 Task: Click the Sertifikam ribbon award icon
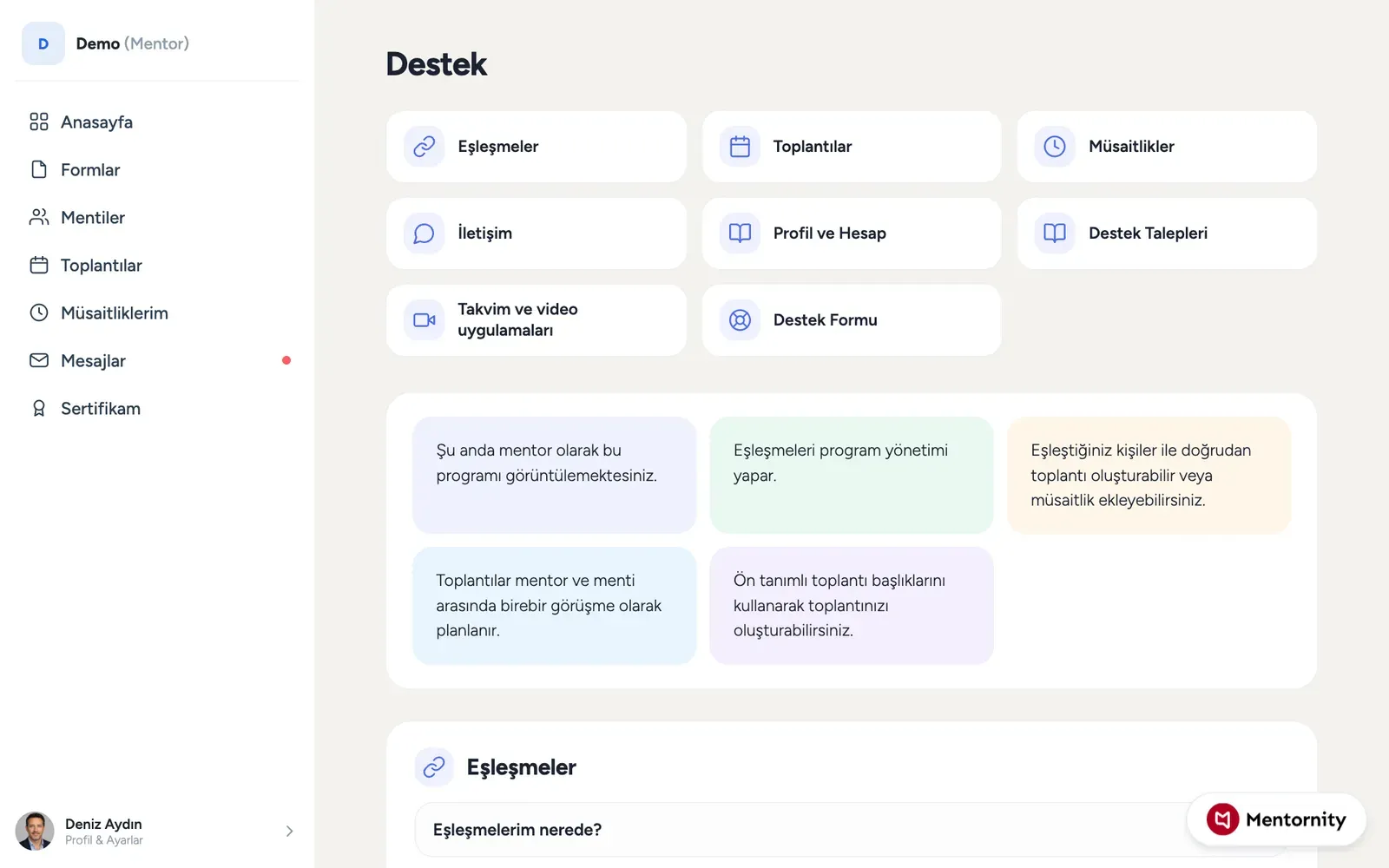(x=39, y=408)
